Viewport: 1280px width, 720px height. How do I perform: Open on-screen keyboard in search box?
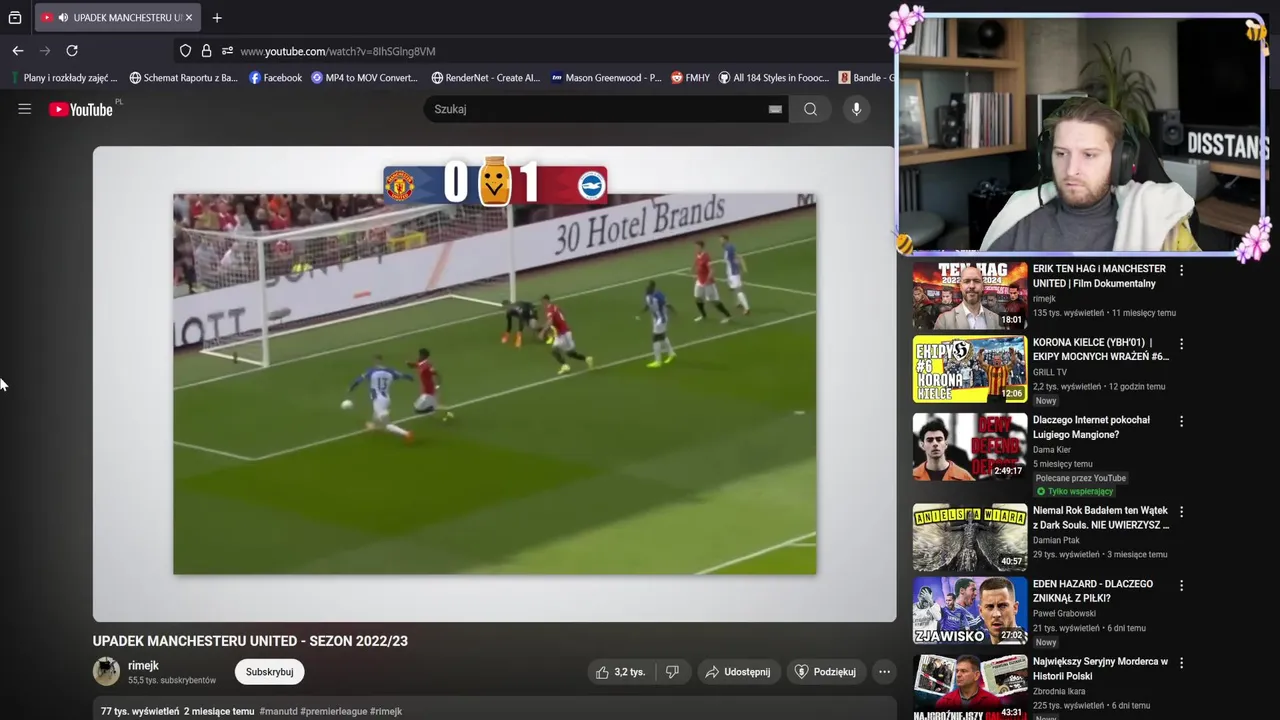[775, 109]
